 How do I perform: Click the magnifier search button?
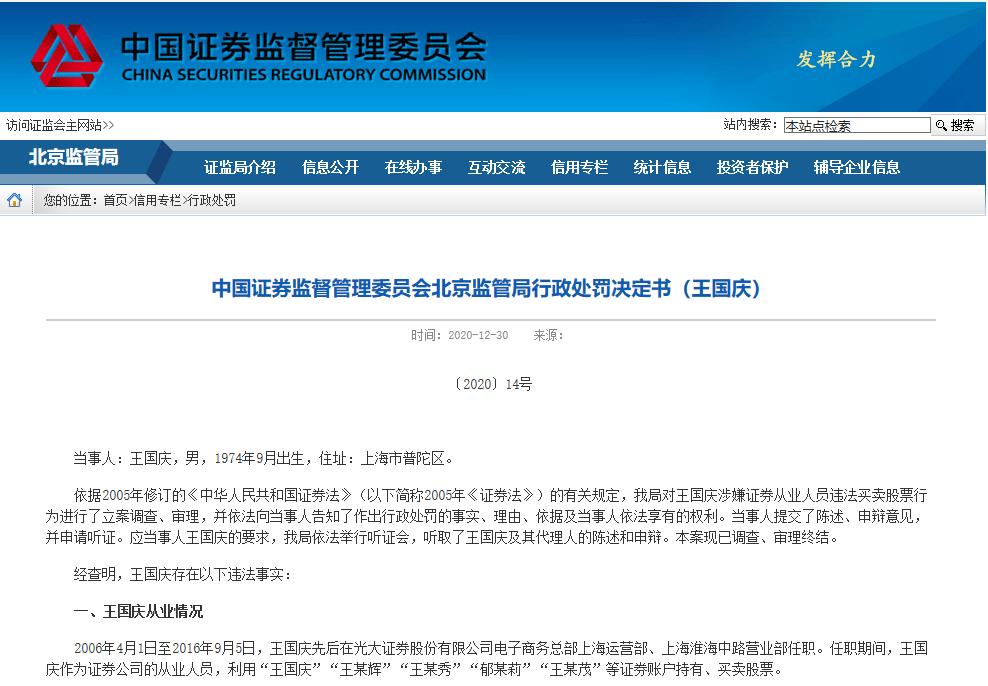(955, 125)
